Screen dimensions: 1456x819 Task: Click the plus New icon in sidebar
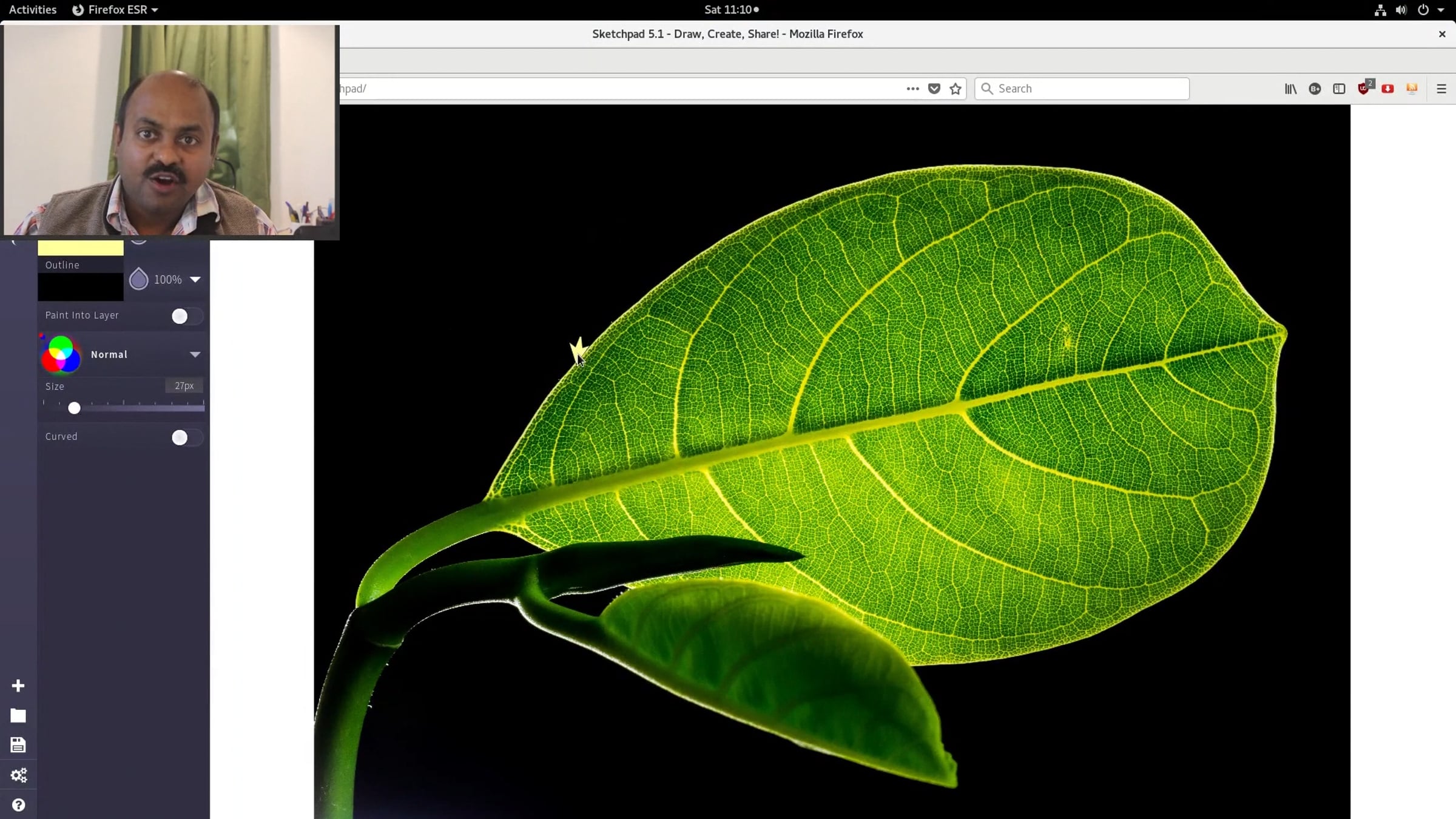coord(18,686)
